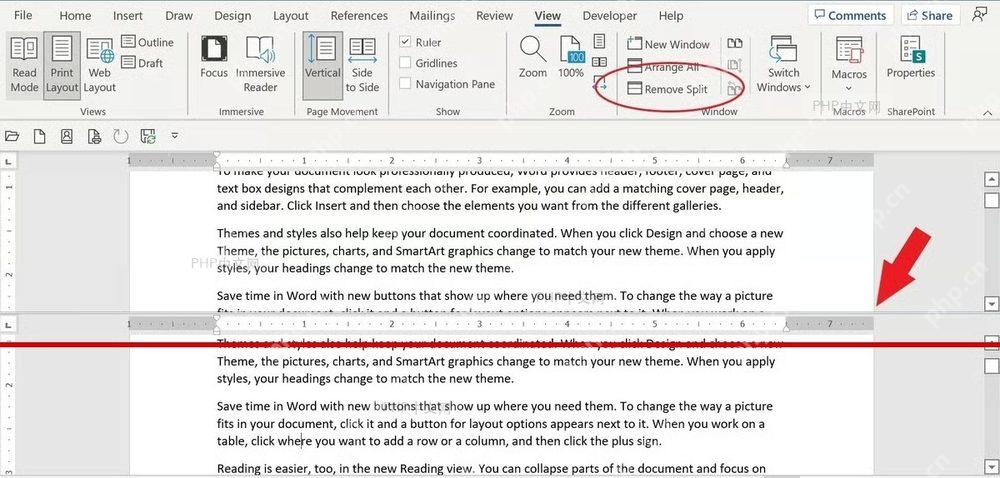
Task: Click upper pane scroll down arrow
Action: tap(991, 303)
